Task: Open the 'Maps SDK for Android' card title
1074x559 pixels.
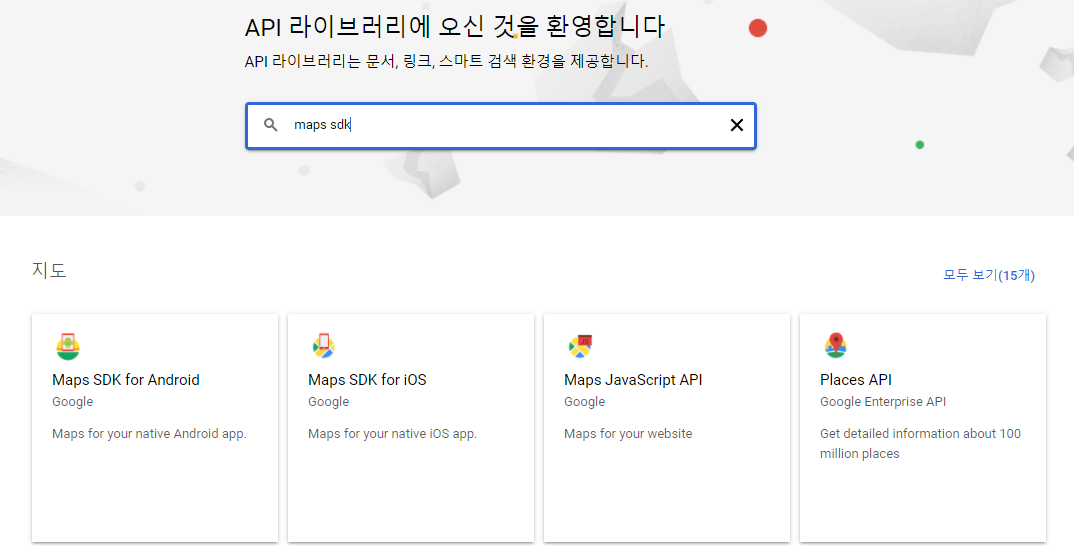Action: (x=126, y=380)
